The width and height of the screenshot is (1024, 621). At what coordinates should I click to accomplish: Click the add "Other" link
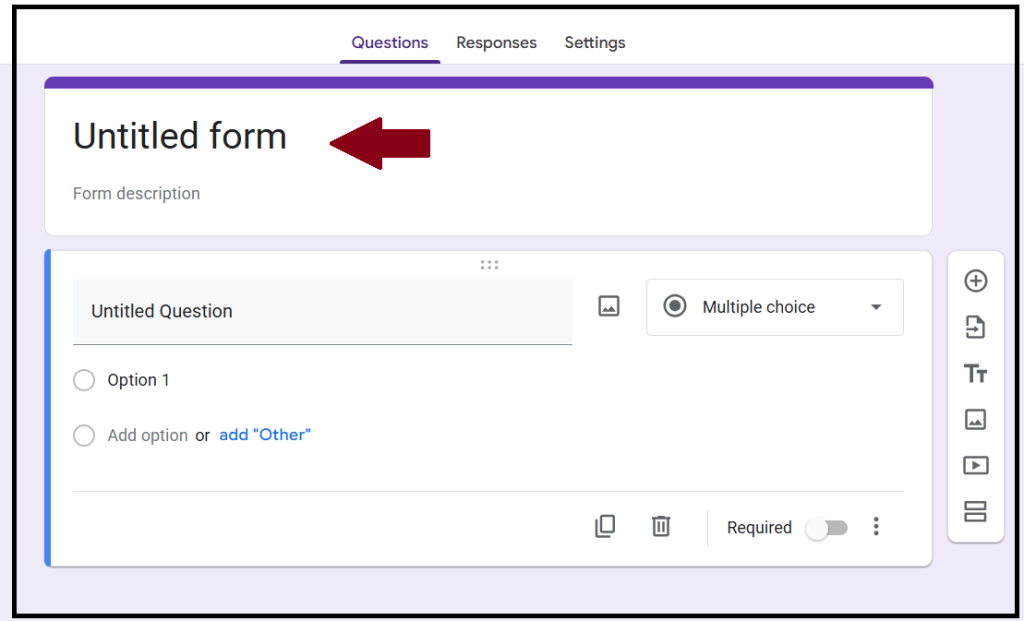265,435
